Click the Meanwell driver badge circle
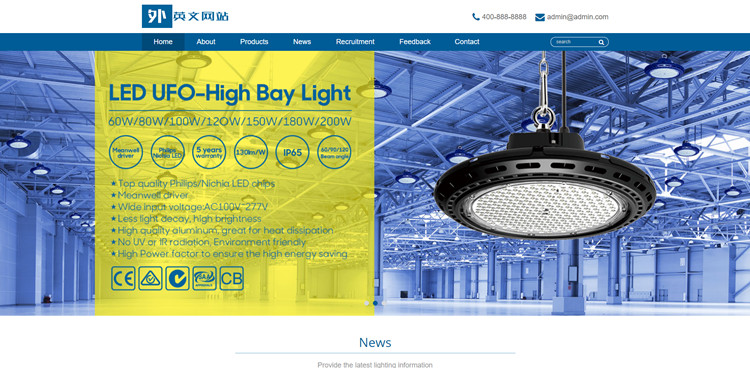The width and height of the screenshot is (750, 368). [x=126, y=152]
